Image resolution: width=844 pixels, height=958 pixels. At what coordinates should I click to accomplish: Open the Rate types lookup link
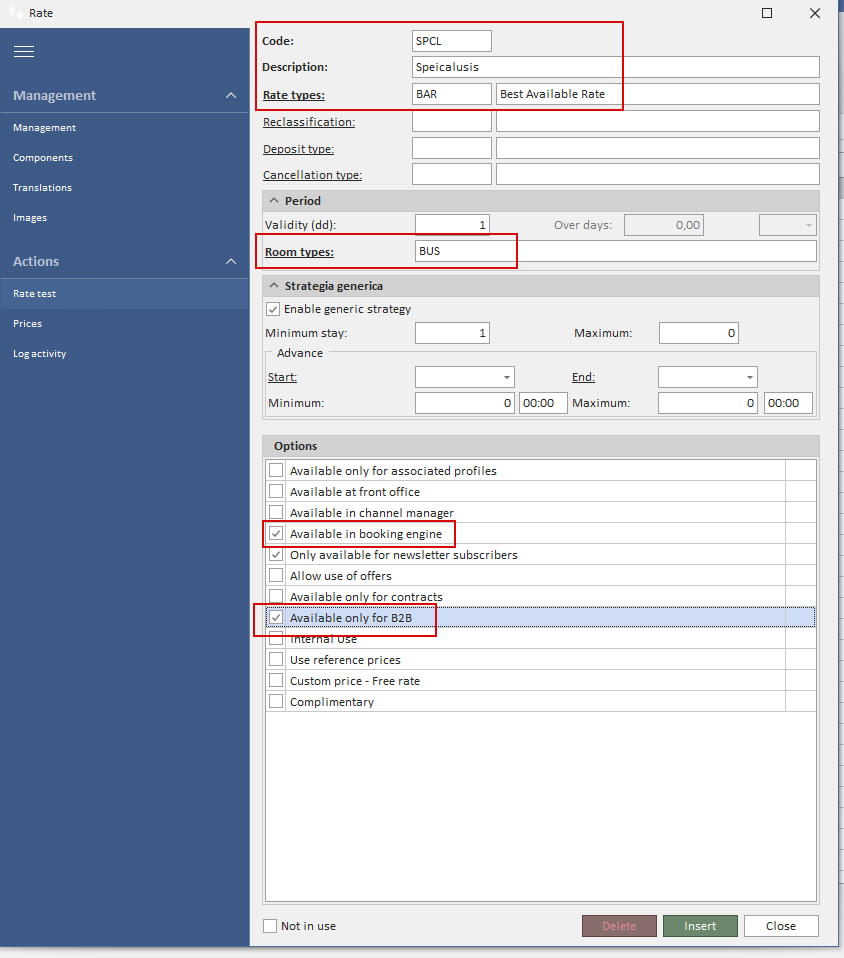coord(294,95)
